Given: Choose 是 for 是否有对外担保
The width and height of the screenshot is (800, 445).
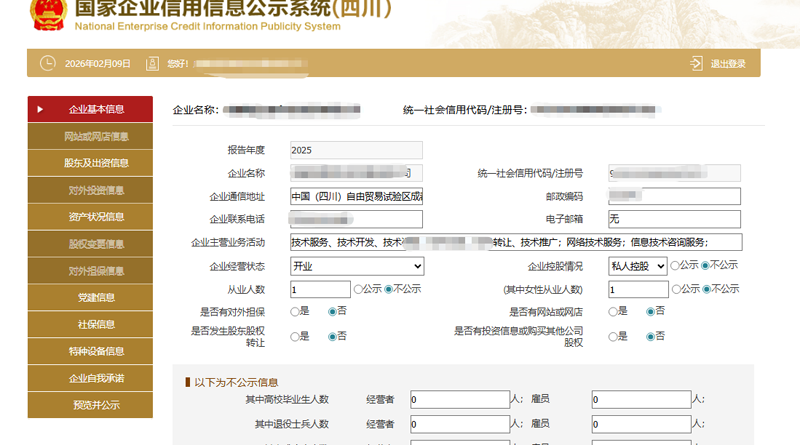Looking at the screenshot, I should [x=294, y=311].
